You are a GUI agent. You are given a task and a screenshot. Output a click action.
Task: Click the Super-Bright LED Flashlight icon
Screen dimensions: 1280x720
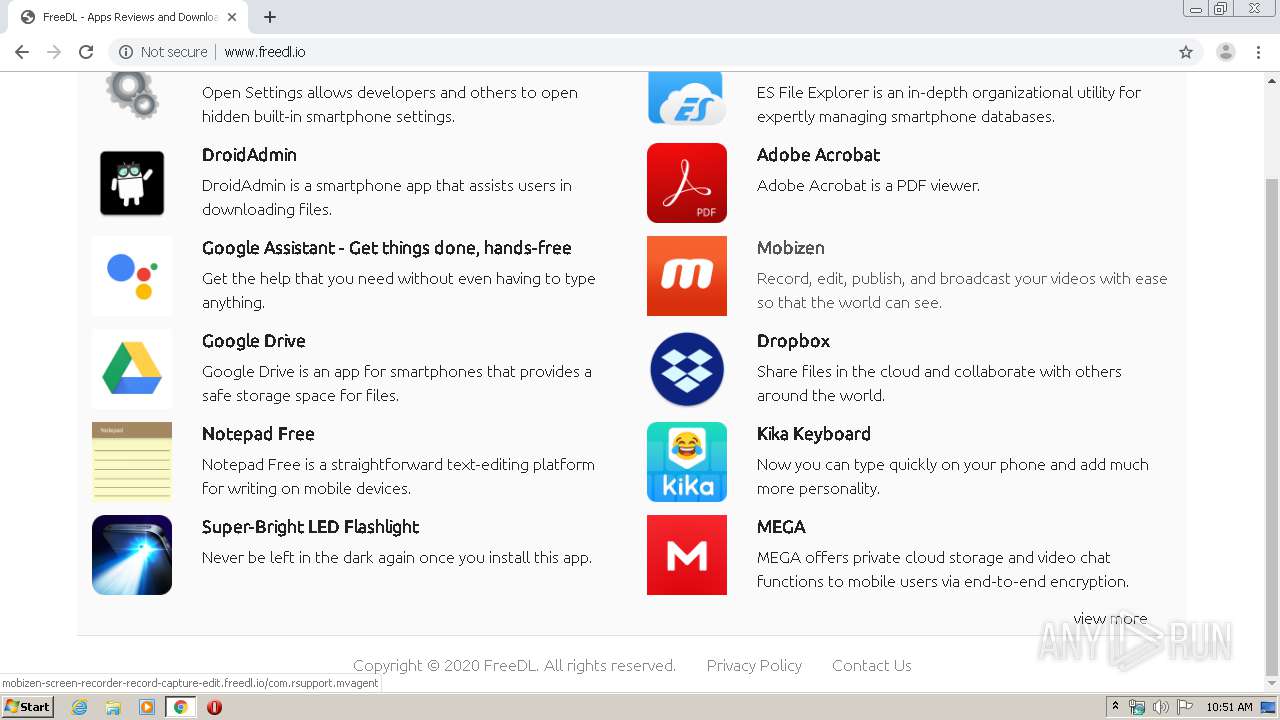point(132,555)
